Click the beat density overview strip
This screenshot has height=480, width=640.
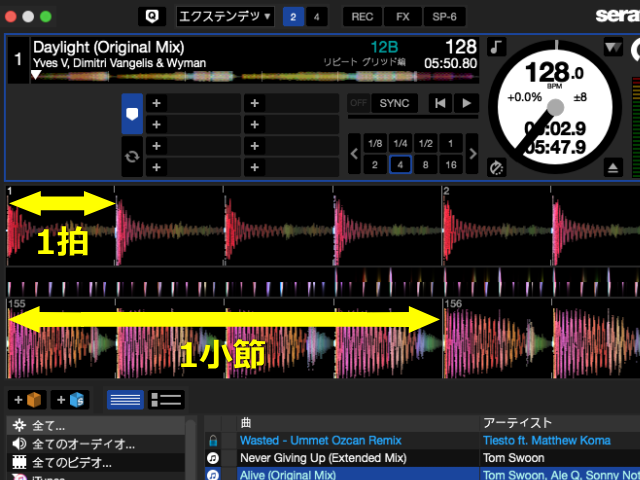coord(322,282)
